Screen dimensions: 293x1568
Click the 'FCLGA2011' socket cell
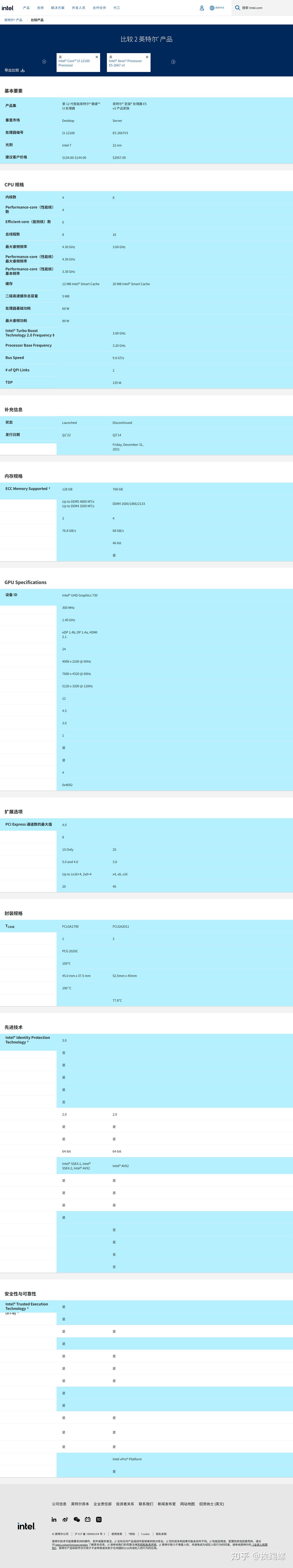[121, 926]
